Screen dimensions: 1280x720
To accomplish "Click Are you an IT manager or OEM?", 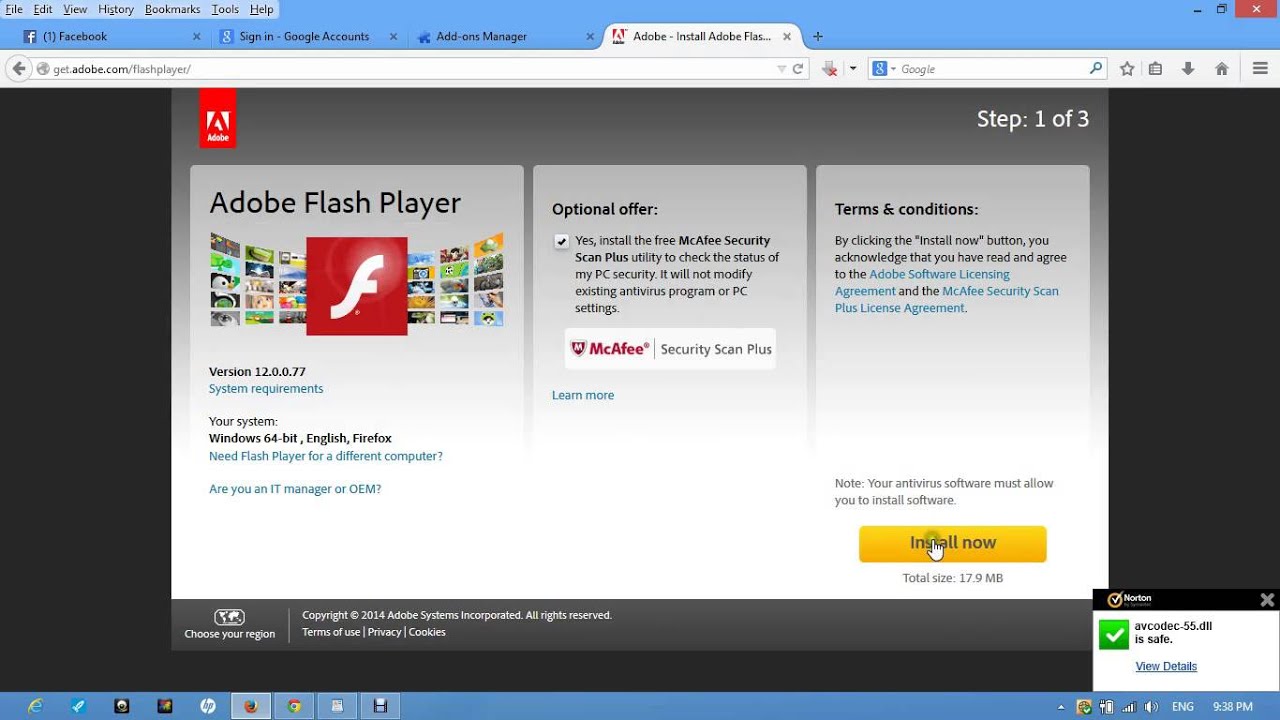I will coord(295,489).
